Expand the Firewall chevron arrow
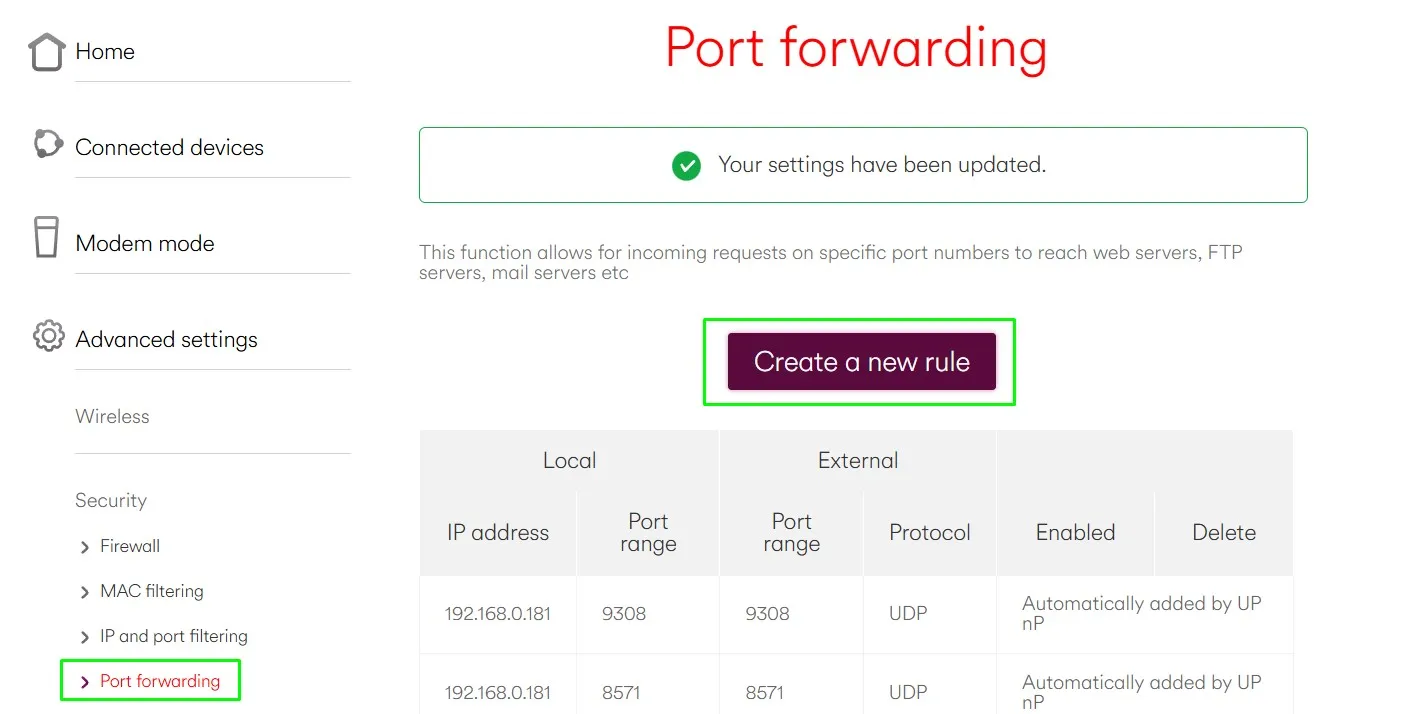Image resolution: width=1419 pixels, height=714 pixels. 85,547
